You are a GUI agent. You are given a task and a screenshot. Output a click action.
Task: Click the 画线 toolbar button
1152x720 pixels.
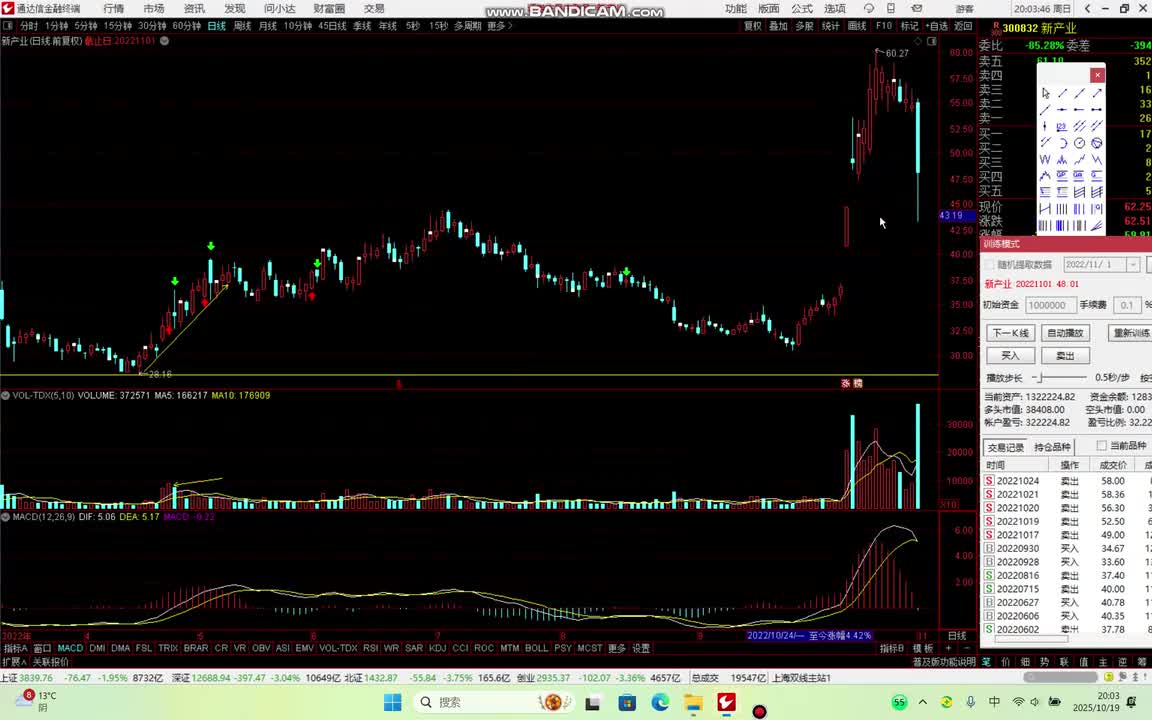pyautogui.click(x=857, y=26)
